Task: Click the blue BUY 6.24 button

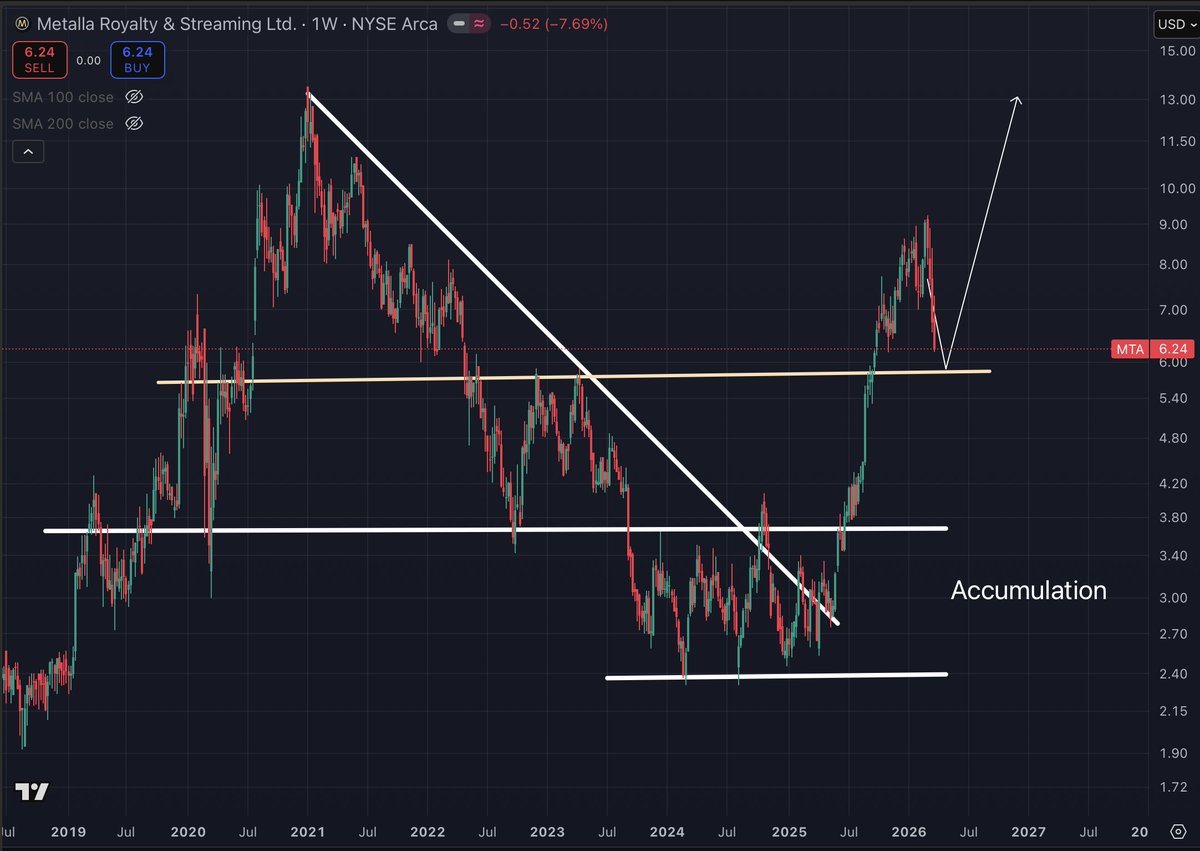Action: point(139,60)
